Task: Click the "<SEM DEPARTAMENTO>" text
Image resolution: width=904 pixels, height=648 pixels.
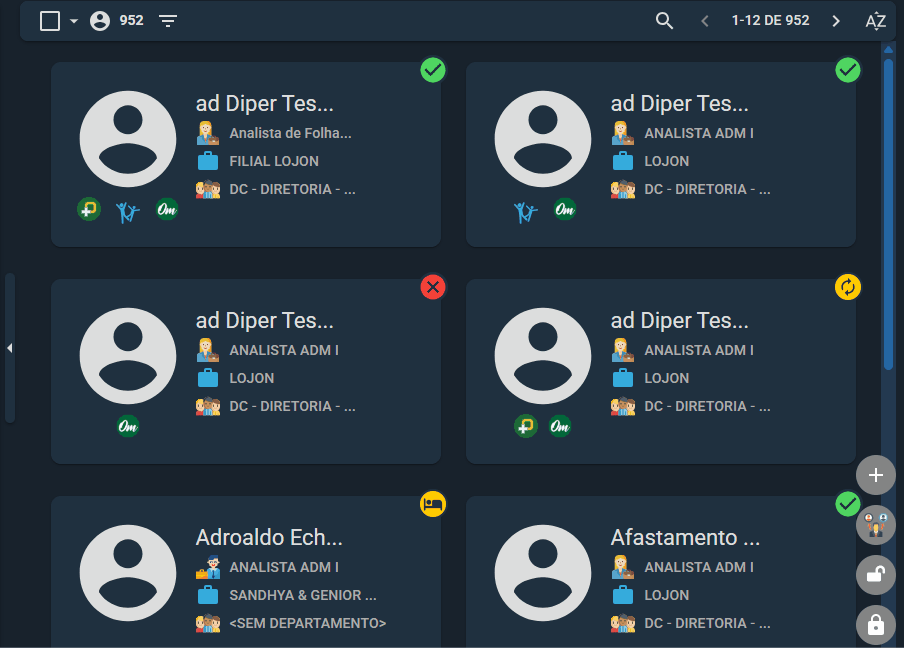Action: 308,623
